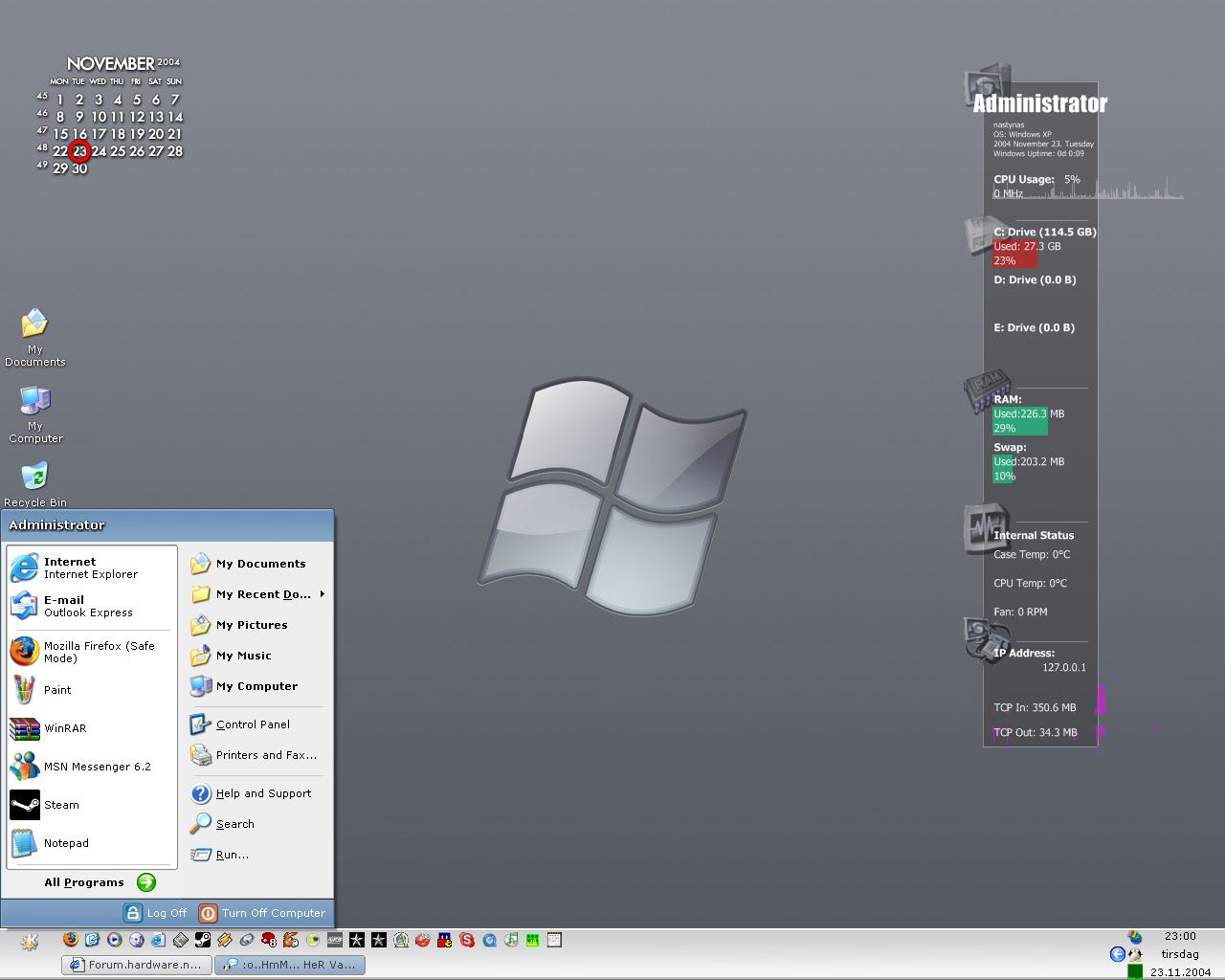Open Control Panel
This screenshot has height=980, width=1225.
coord(256,724)
